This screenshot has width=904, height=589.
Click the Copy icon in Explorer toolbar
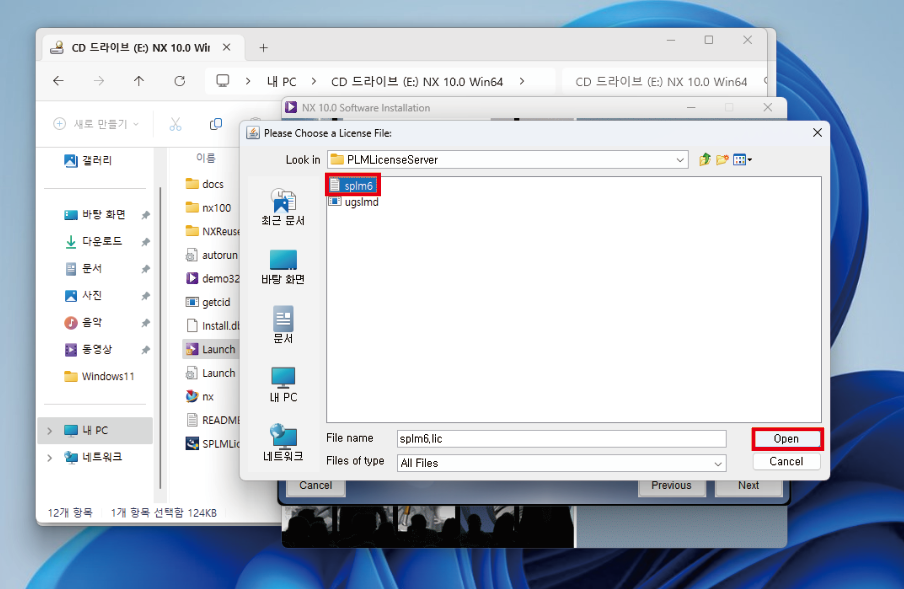coord(216,124)
